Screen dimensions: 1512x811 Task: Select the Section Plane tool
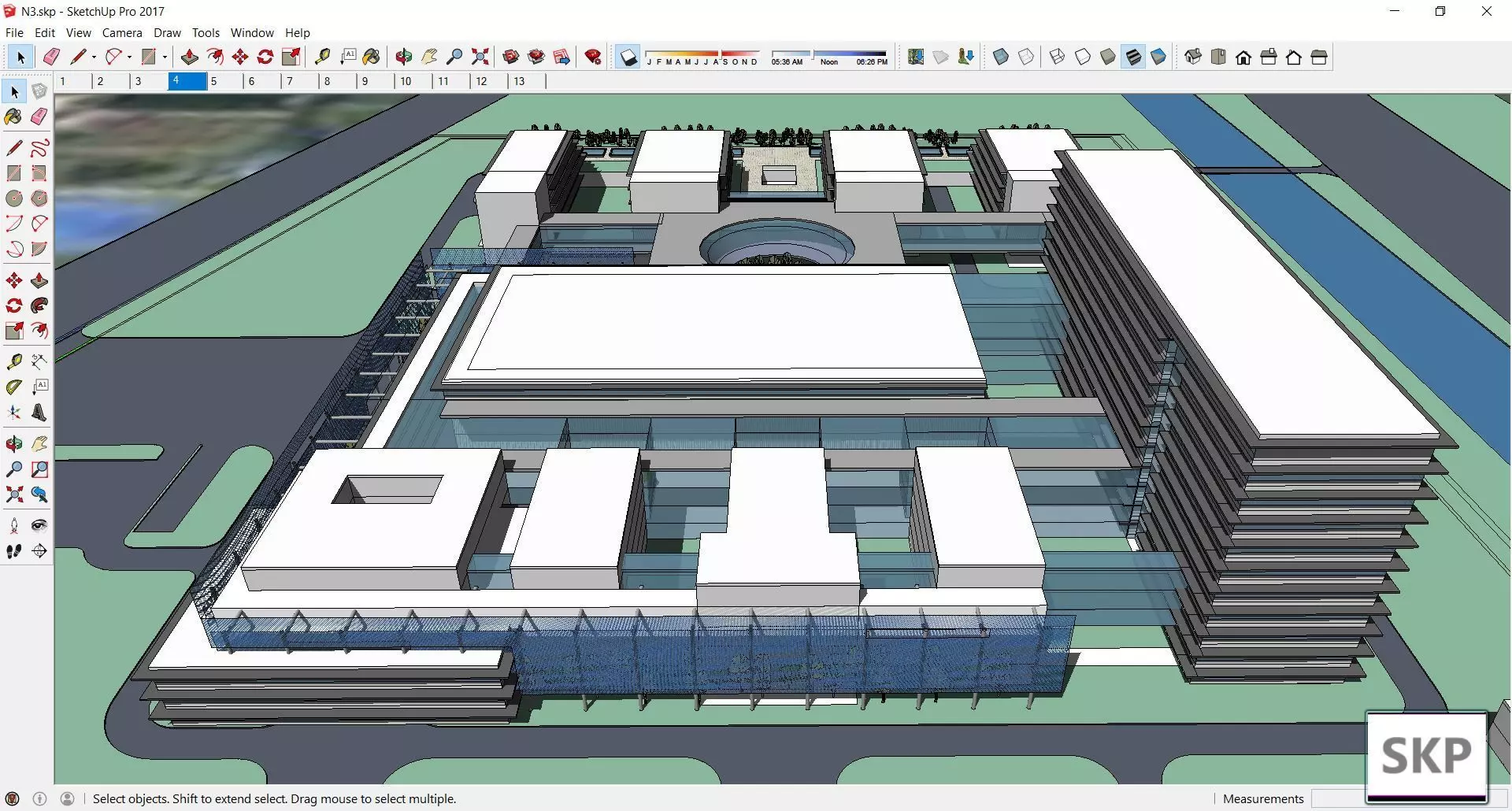tap(39, 551)
